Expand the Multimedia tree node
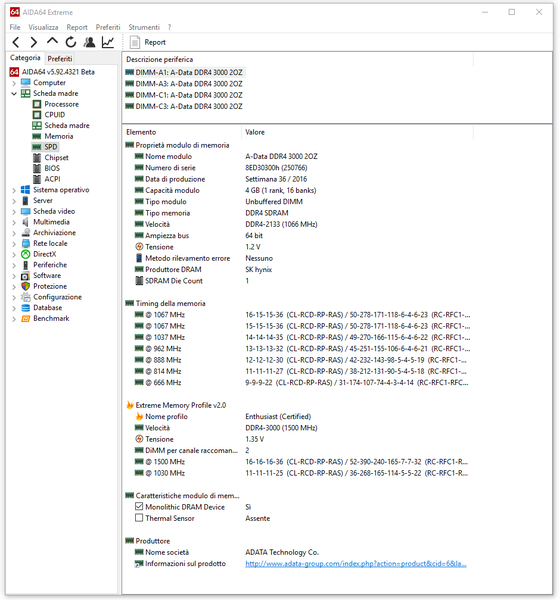Screen dimensions: 560x600 coord(14,222)
